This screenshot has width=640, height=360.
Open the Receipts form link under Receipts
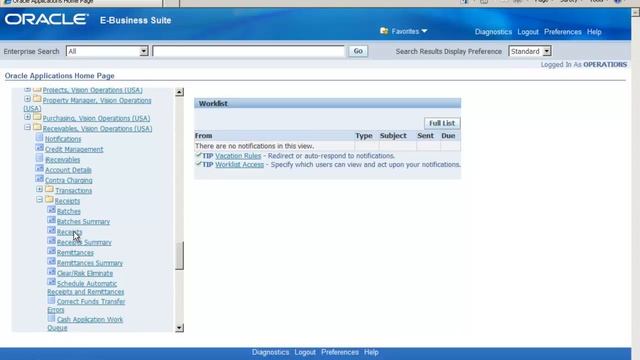(x=69, y=232)
